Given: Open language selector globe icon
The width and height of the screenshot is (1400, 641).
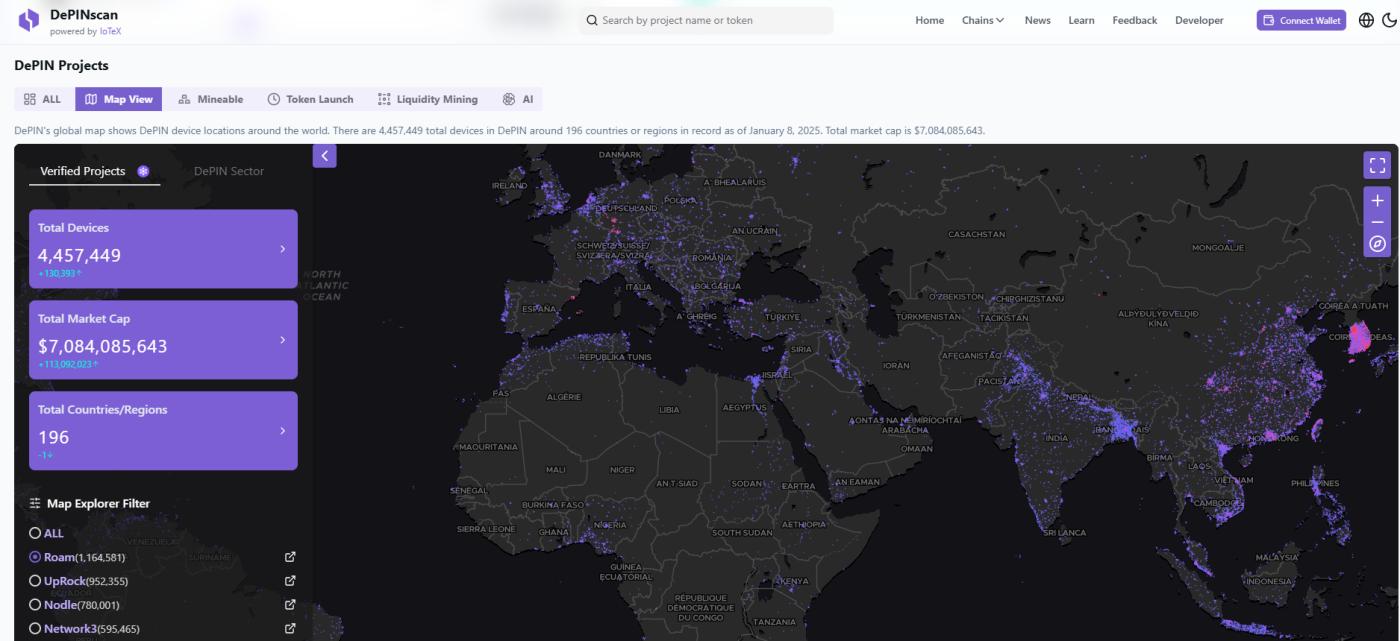Looking at the screenshot, I should [x=1366, y=20].
